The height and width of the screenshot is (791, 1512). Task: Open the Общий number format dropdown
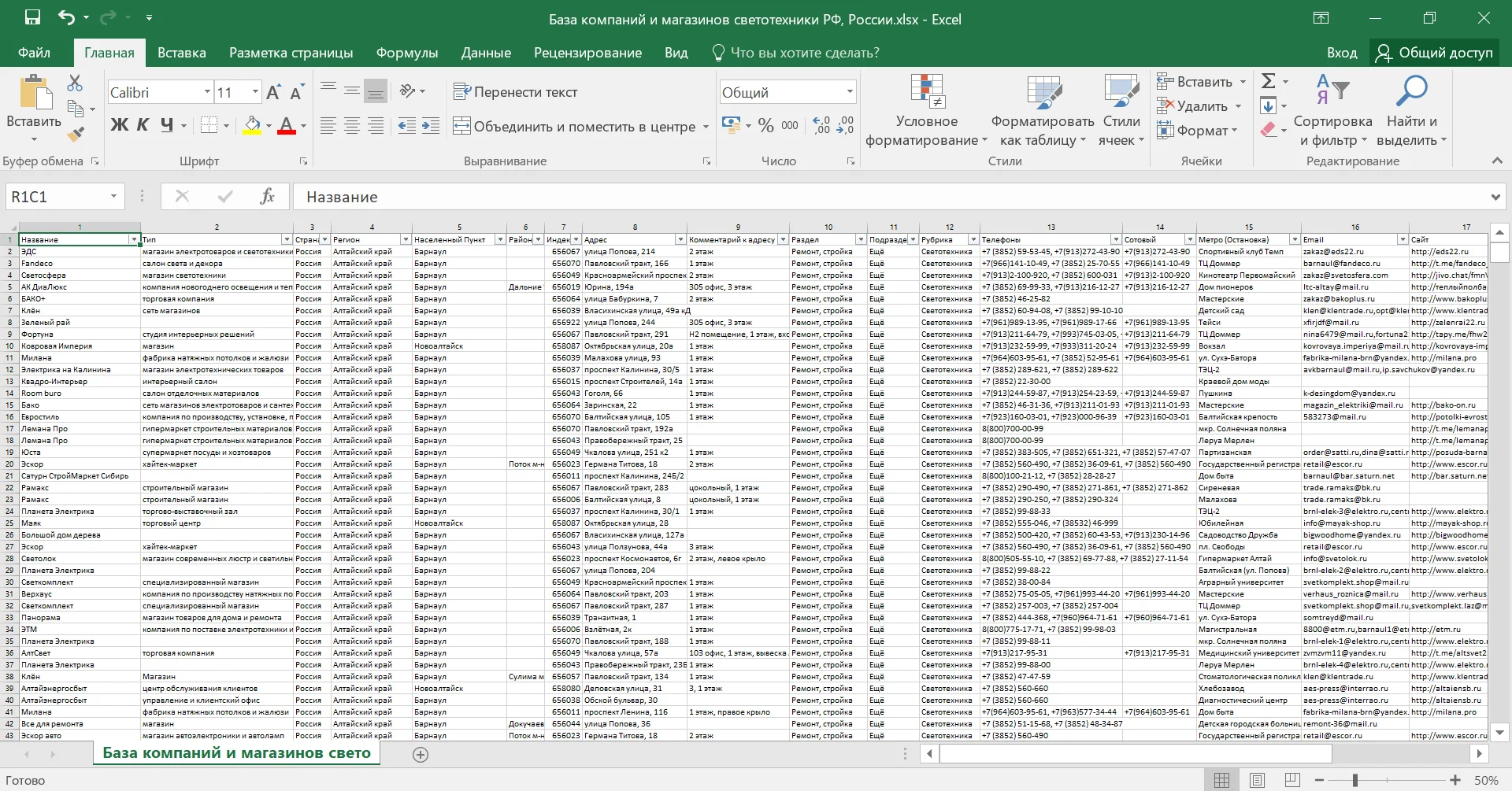click(850, 92)
